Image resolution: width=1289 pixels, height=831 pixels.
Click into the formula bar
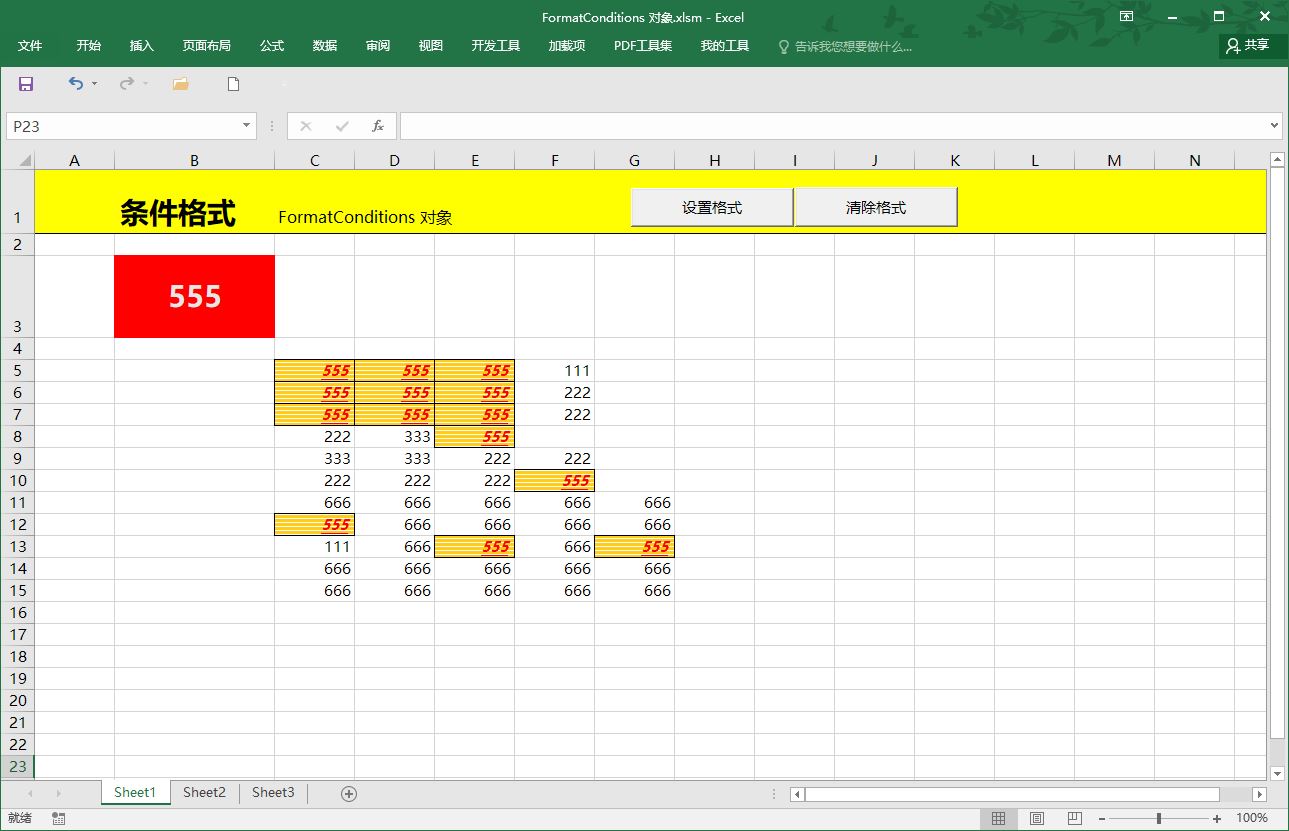pyautogui.click(x=832, y=126)
